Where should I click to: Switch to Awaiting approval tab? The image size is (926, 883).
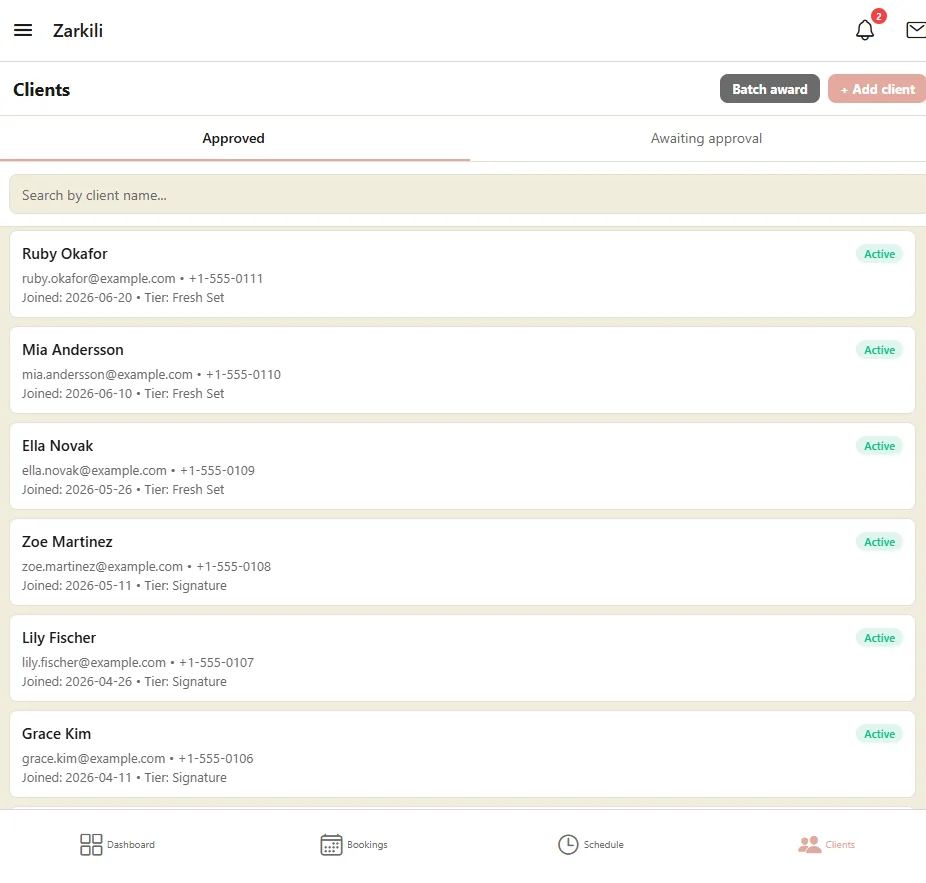tap(706, 138)
